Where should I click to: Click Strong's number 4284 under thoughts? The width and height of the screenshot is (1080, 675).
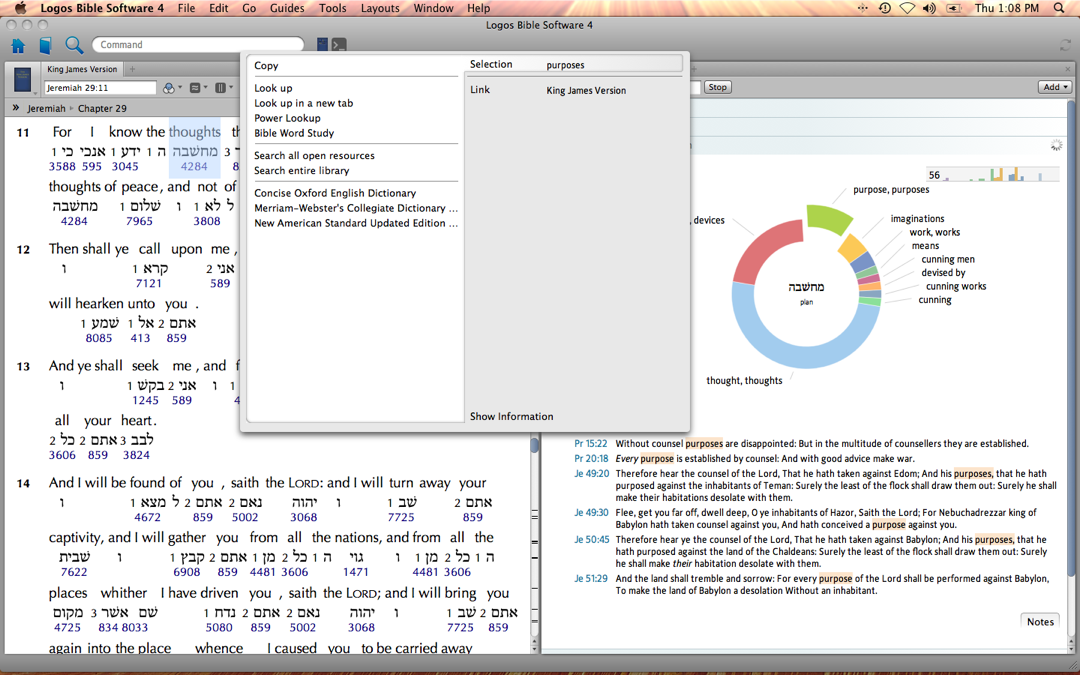click(x=194, y=166)
